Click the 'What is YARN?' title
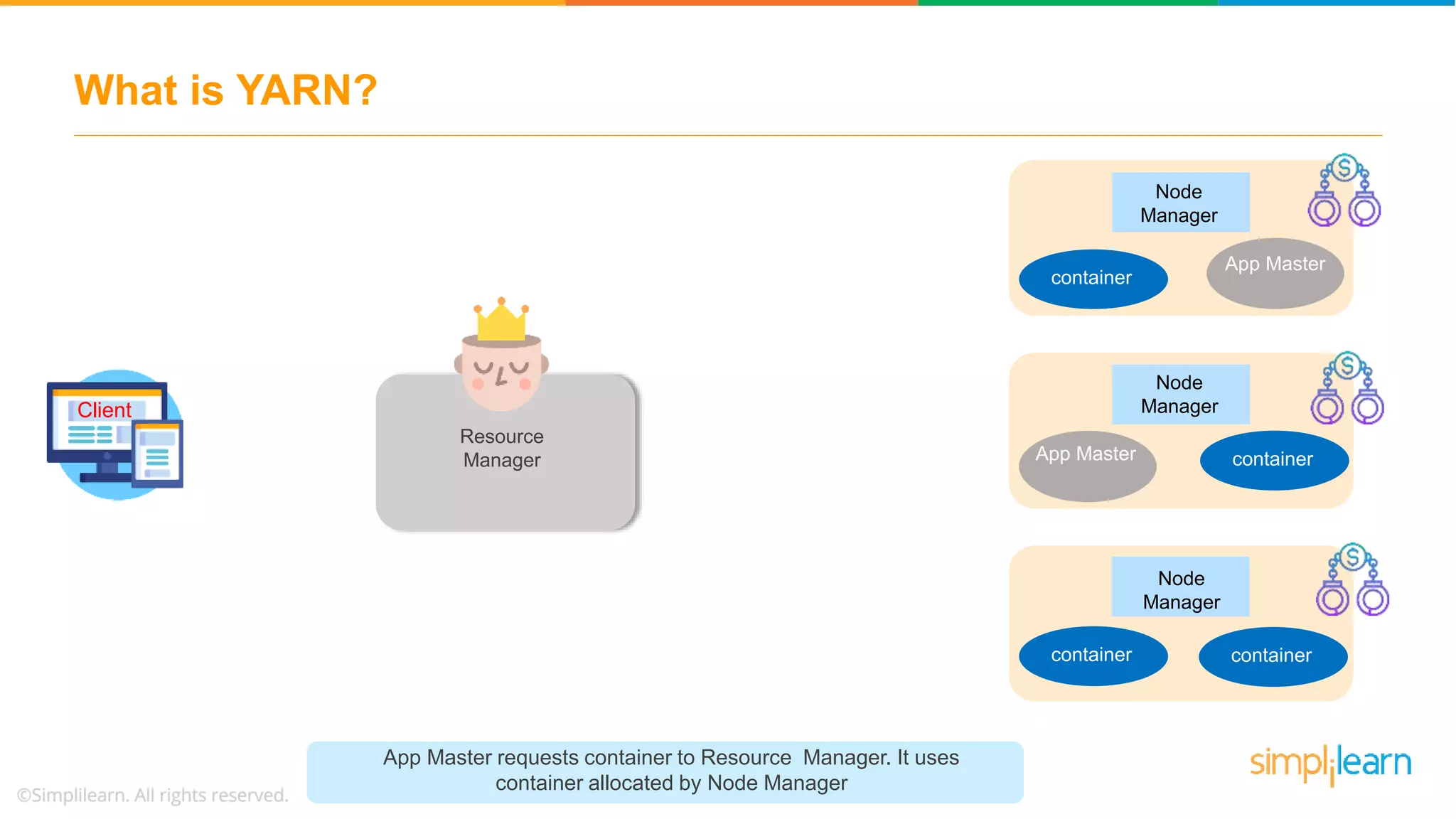This screenshot has height=819, width=1456. click(x=225, y=90)
